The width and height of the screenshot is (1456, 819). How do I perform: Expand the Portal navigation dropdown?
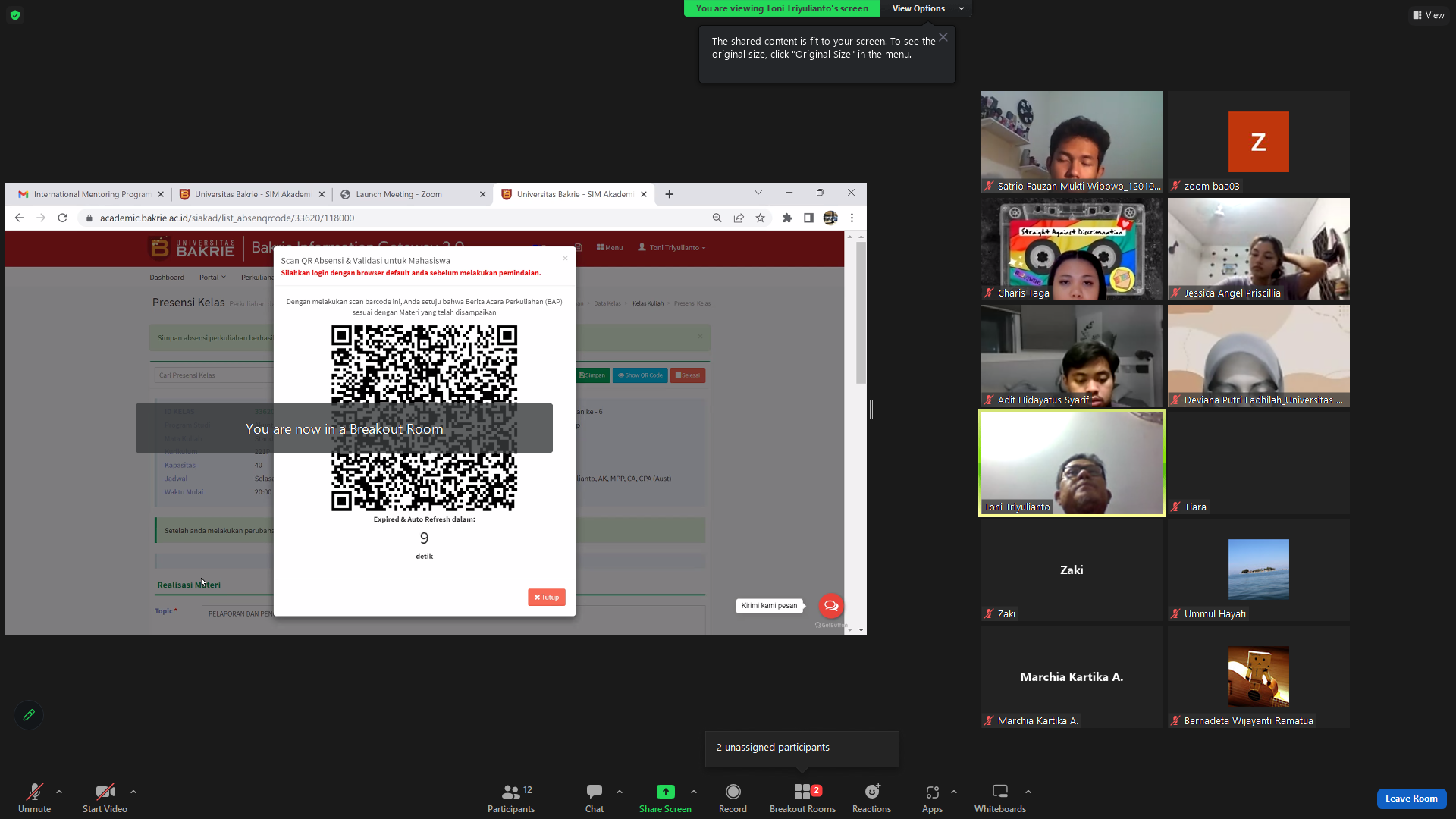212,278
